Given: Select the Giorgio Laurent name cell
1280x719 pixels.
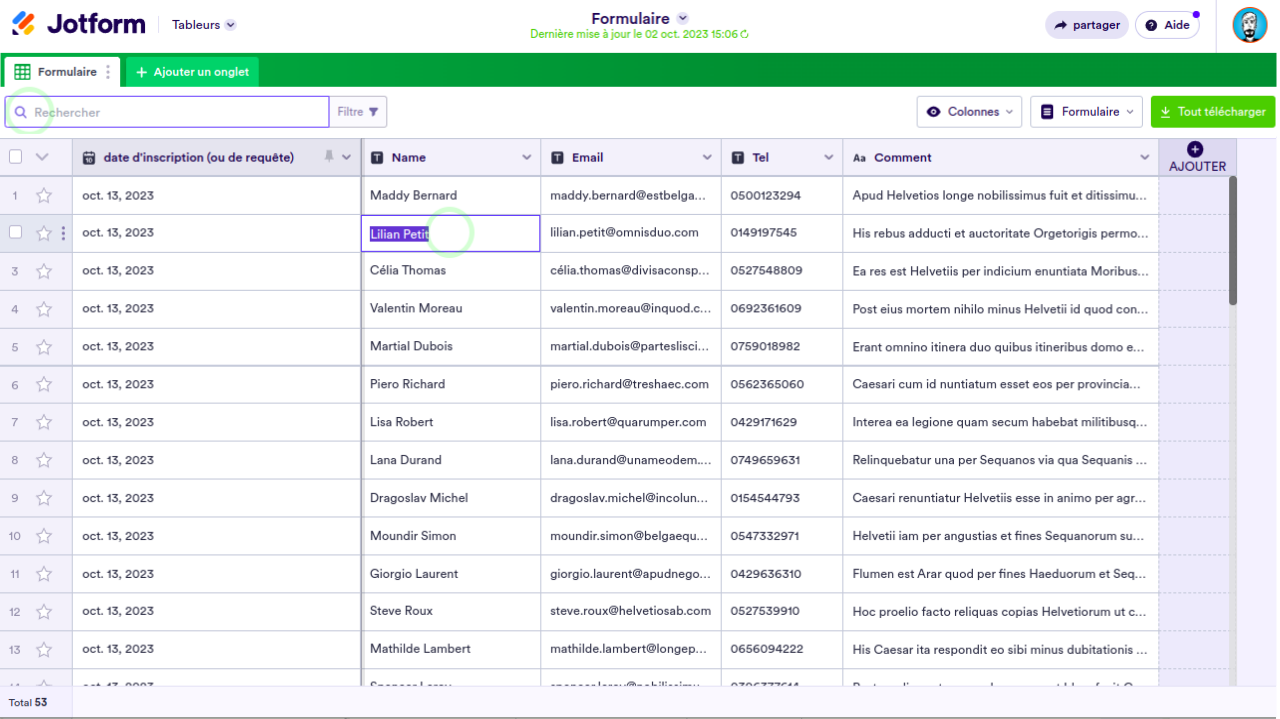Looking at the screenshot, I should 451,575.
